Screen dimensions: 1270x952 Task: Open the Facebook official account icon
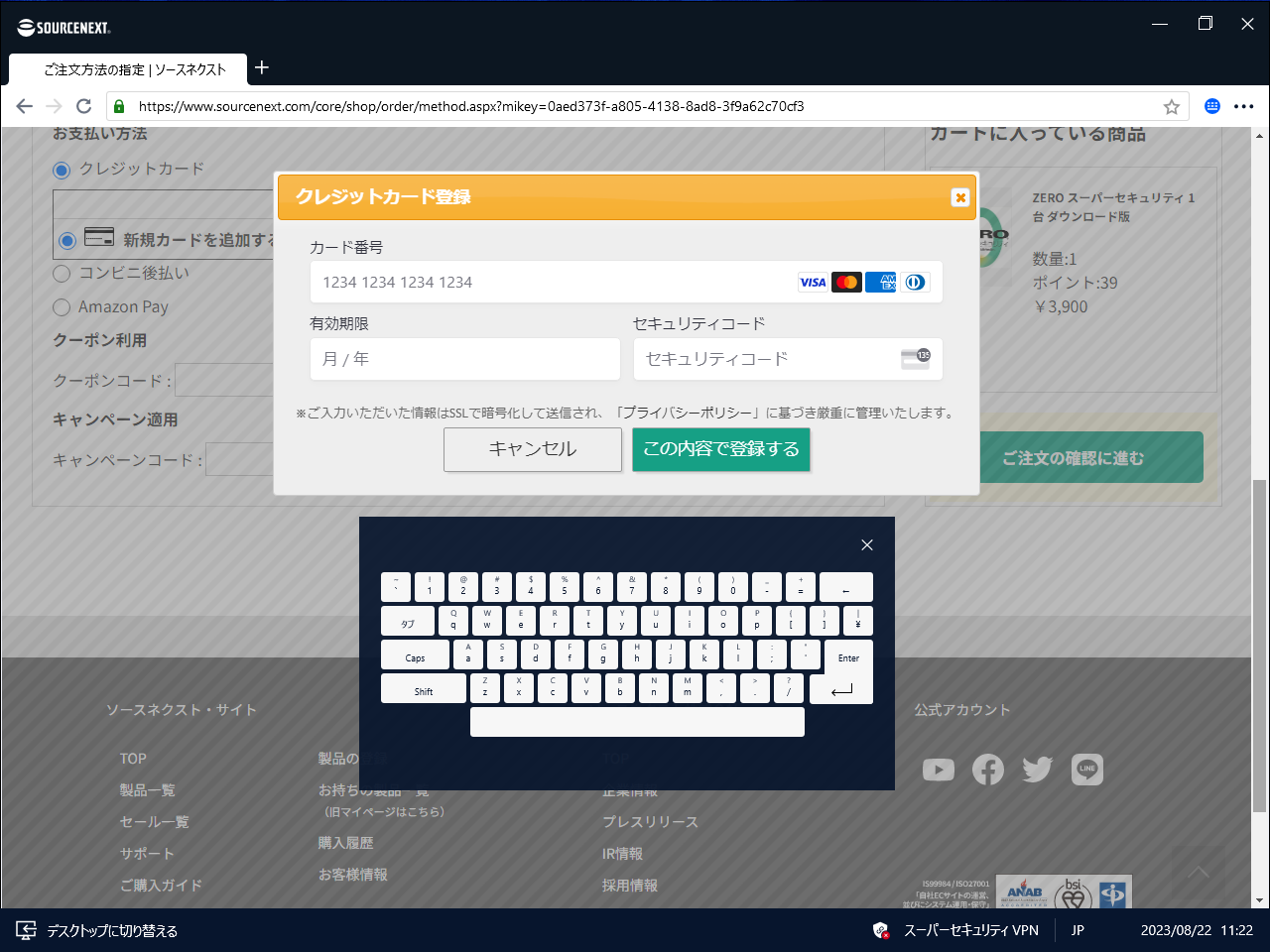(988, 769)
